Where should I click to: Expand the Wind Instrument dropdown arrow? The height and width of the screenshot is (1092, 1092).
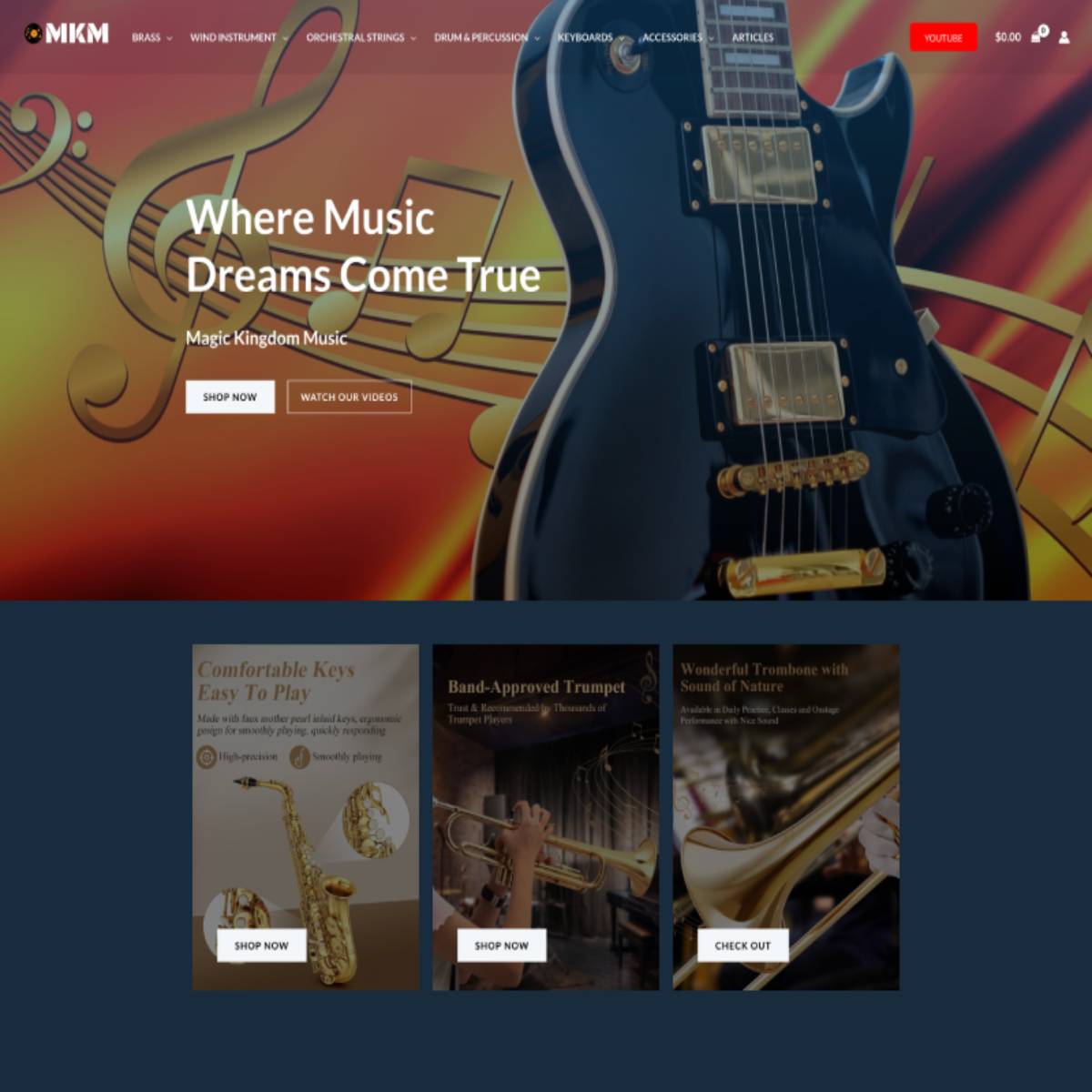point(285,38)
